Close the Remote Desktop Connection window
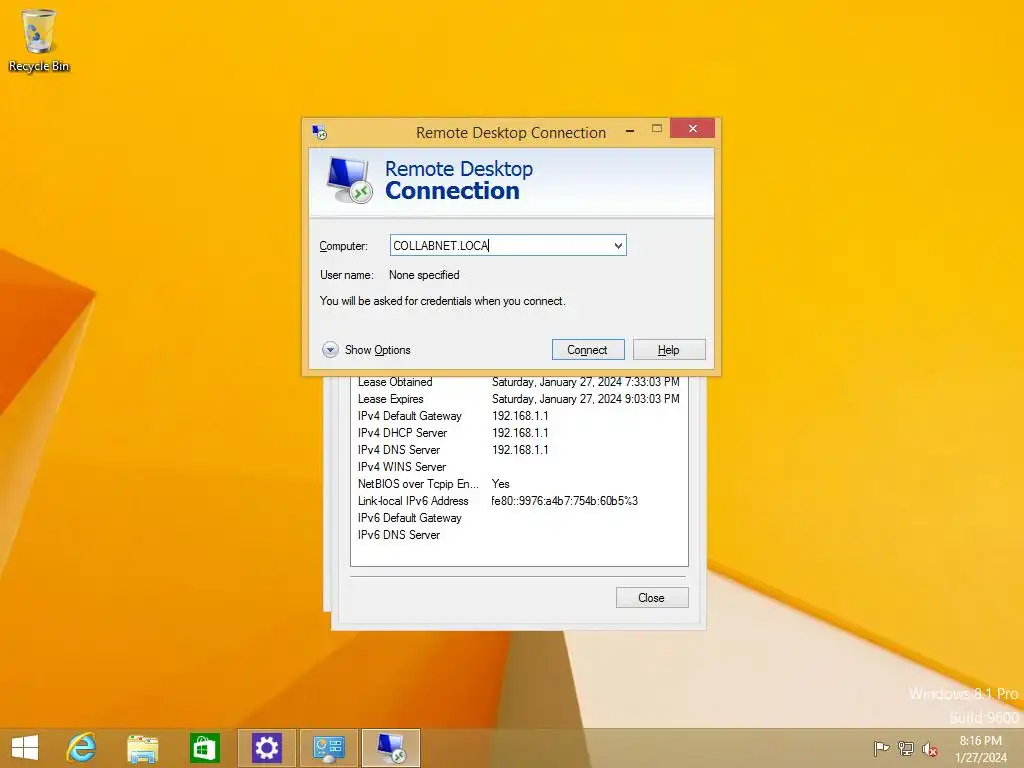 [x=692, y=129]
